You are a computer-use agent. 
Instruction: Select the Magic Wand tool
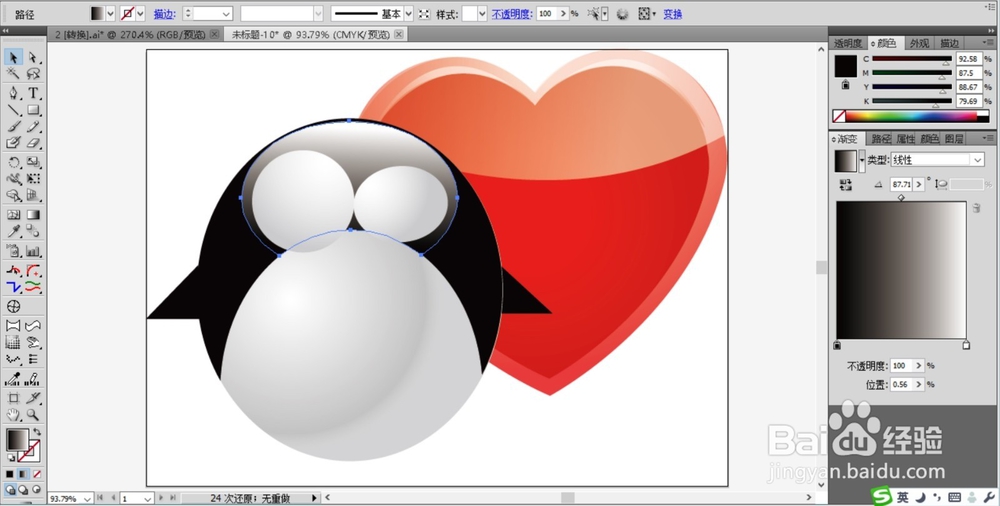(x=13, y=74)
